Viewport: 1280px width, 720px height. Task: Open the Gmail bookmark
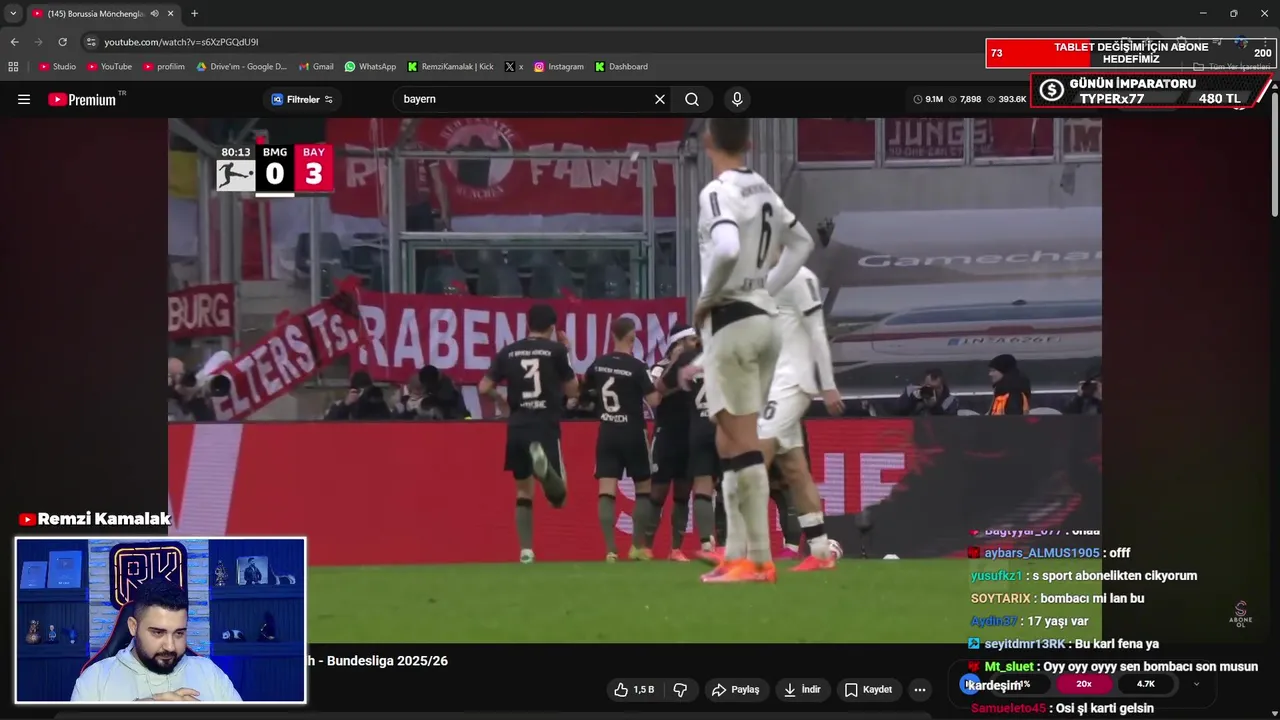pos(316,67)
